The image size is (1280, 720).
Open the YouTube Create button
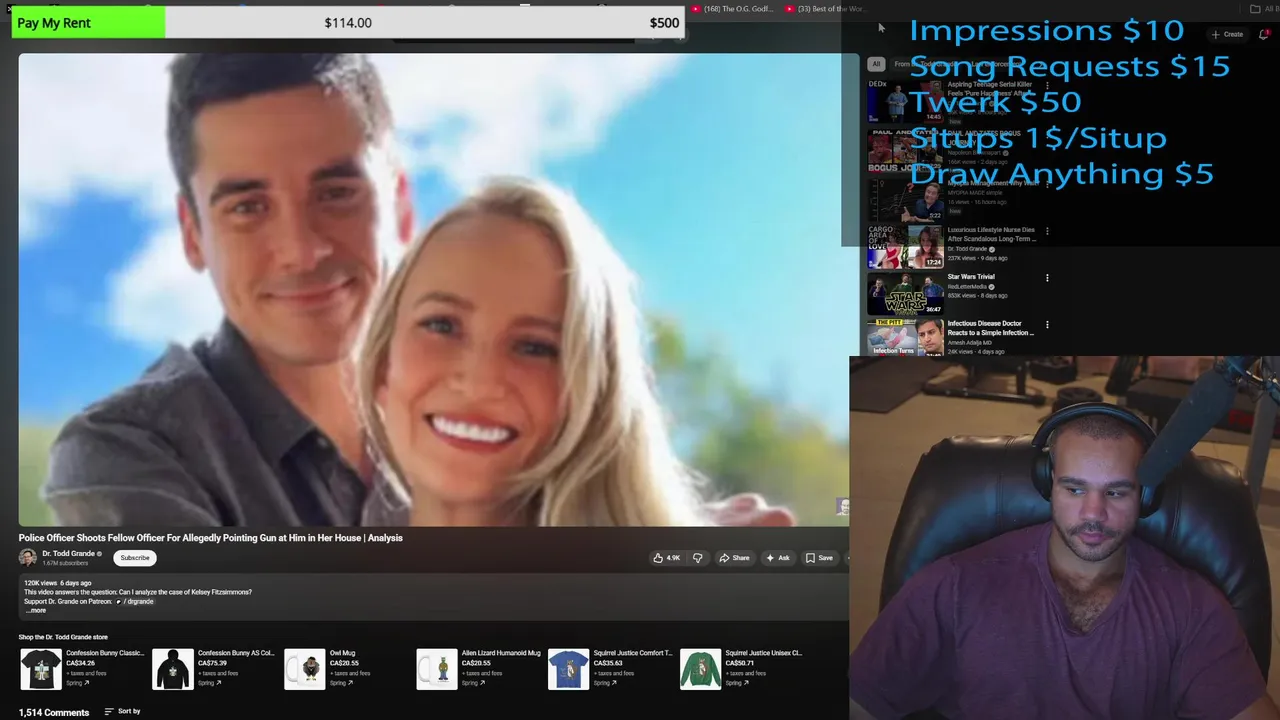point(1227,34)
